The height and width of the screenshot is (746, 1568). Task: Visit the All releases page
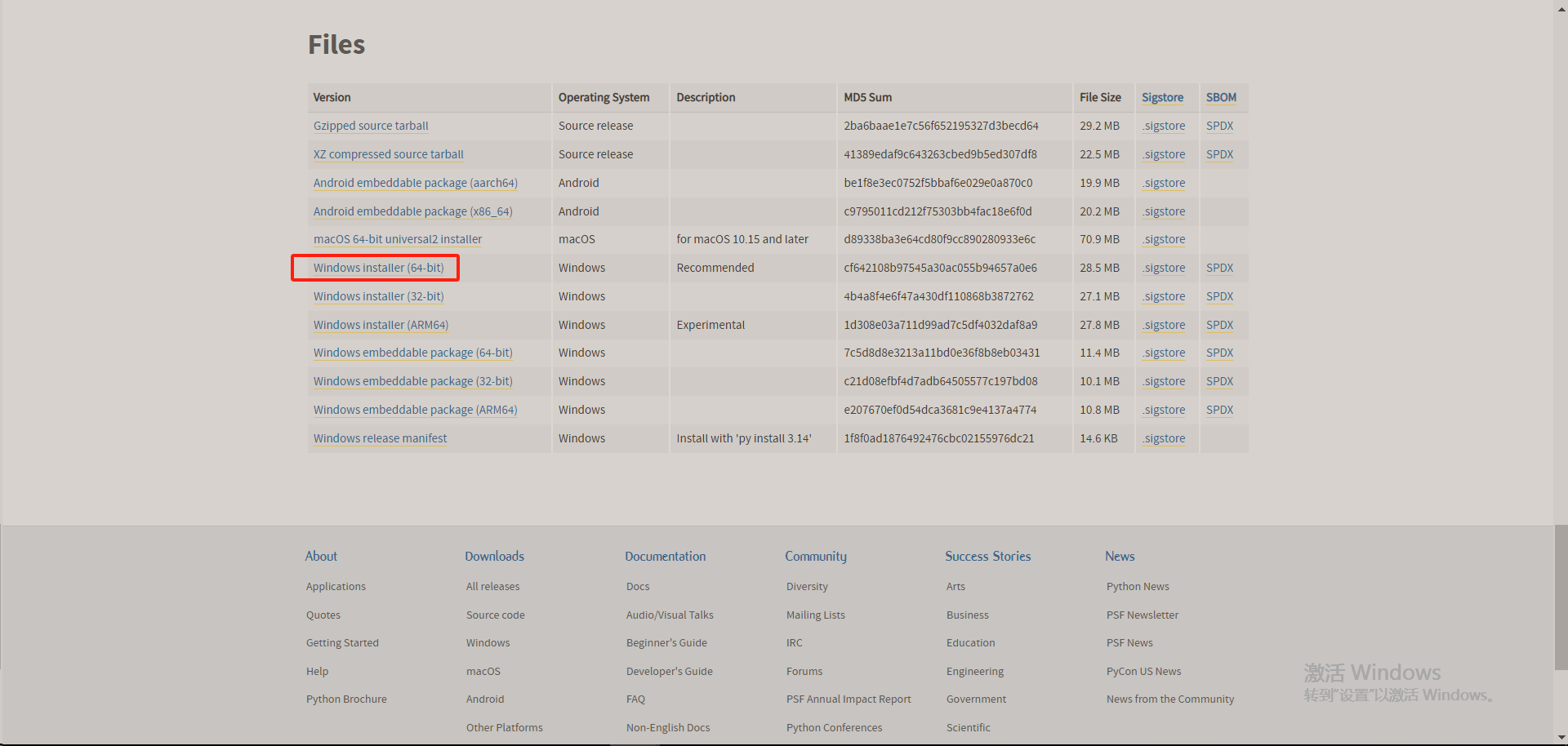tap(492, 586)
